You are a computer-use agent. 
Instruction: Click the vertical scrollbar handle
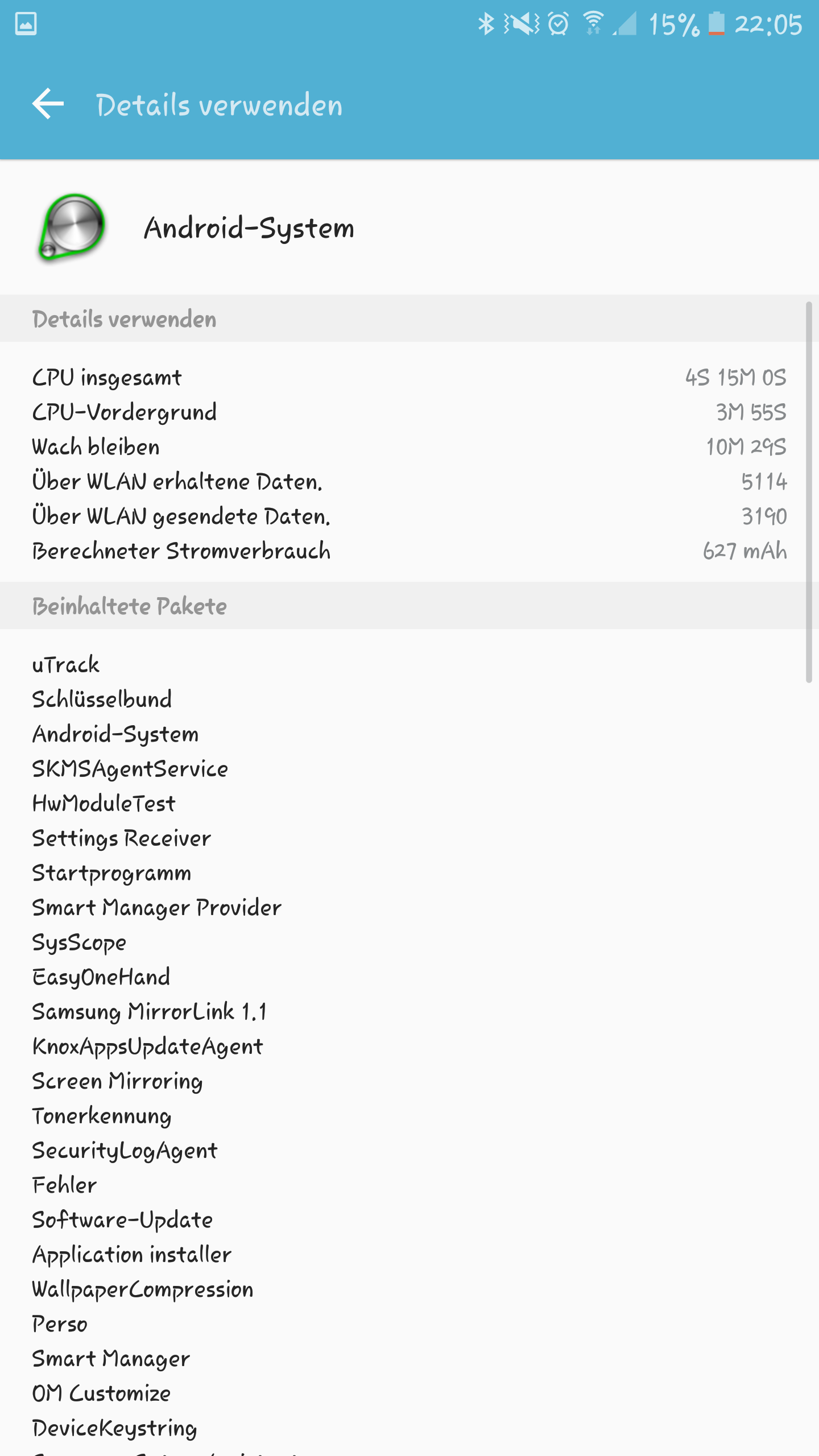[809, 492]
